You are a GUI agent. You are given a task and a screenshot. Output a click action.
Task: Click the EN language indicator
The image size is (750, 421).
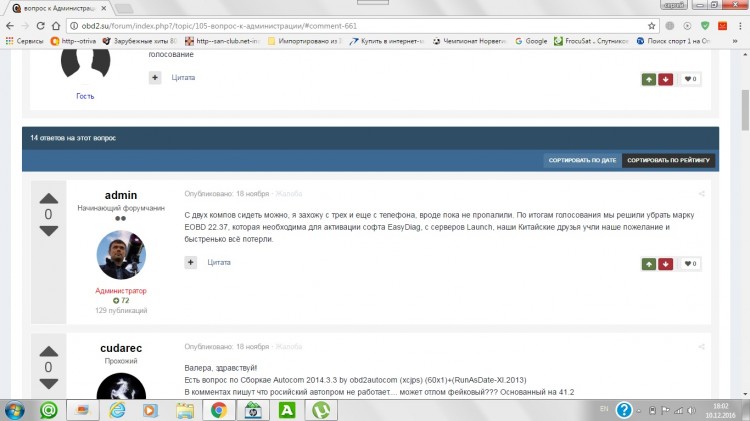604,409
